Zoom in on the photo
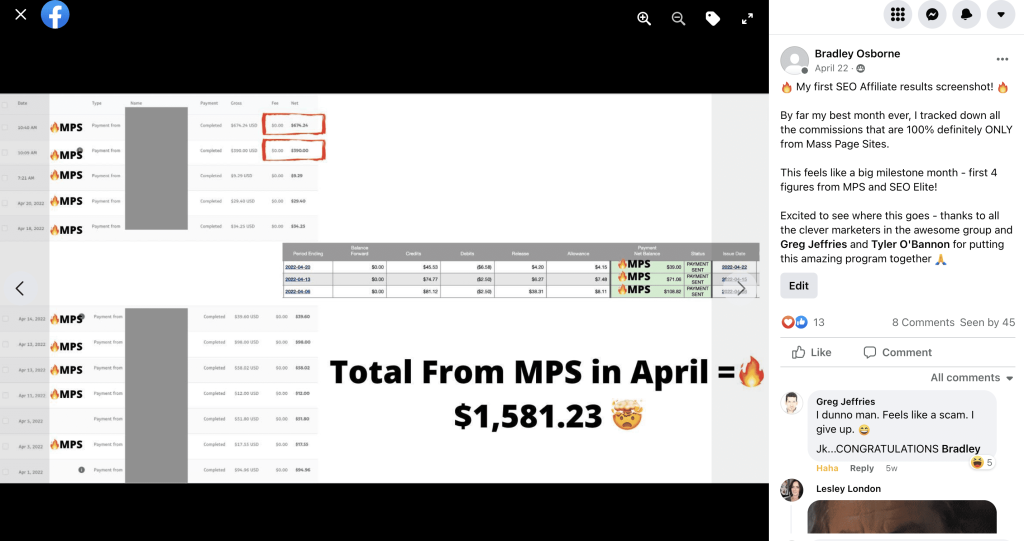1024x541 pixels. [644, 19]
